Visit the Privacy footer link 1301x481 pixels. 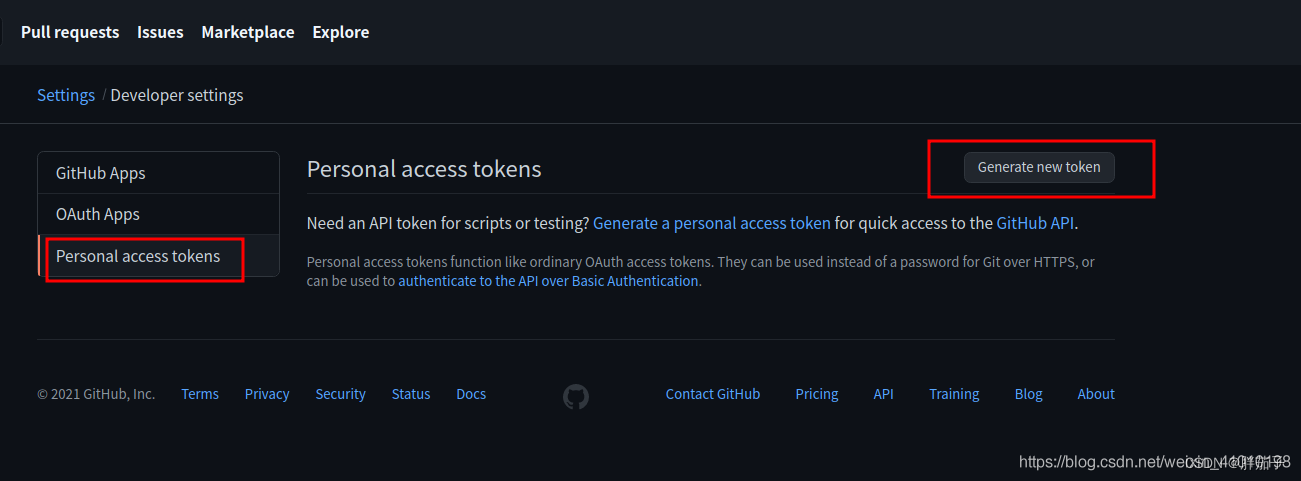coord(267,394)
